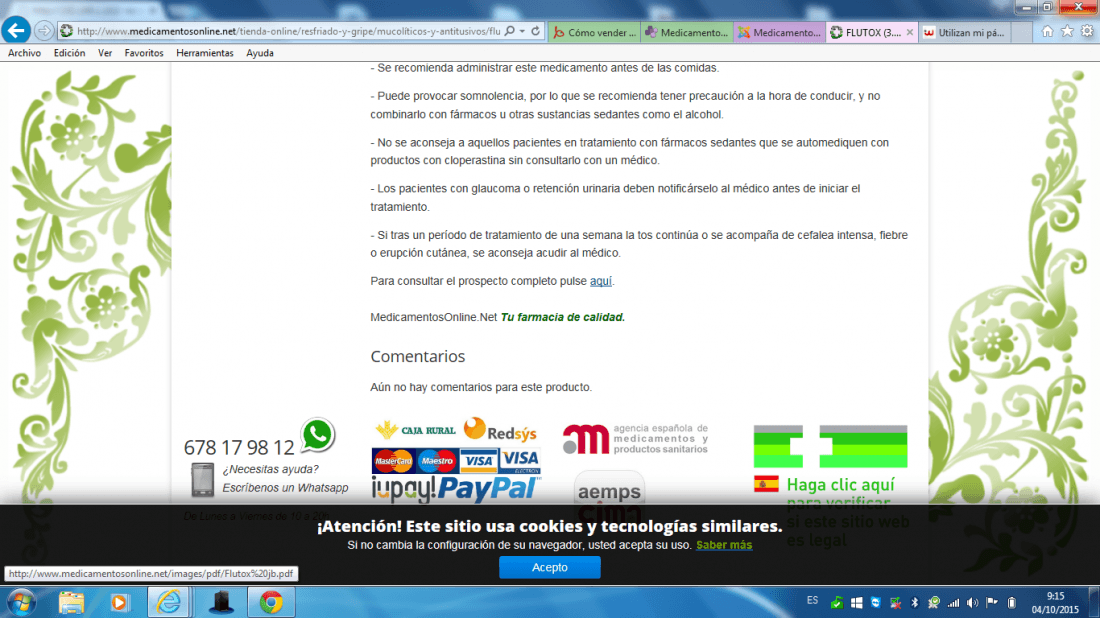1100x618 pixels.
Task: Open the browser Tools gear icon
Action: (1087, 32)
